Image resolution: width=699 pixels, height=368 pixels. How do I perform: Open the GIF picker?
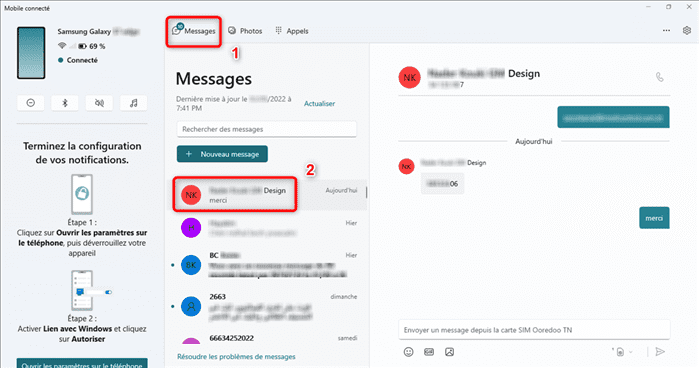click(429, 352)
